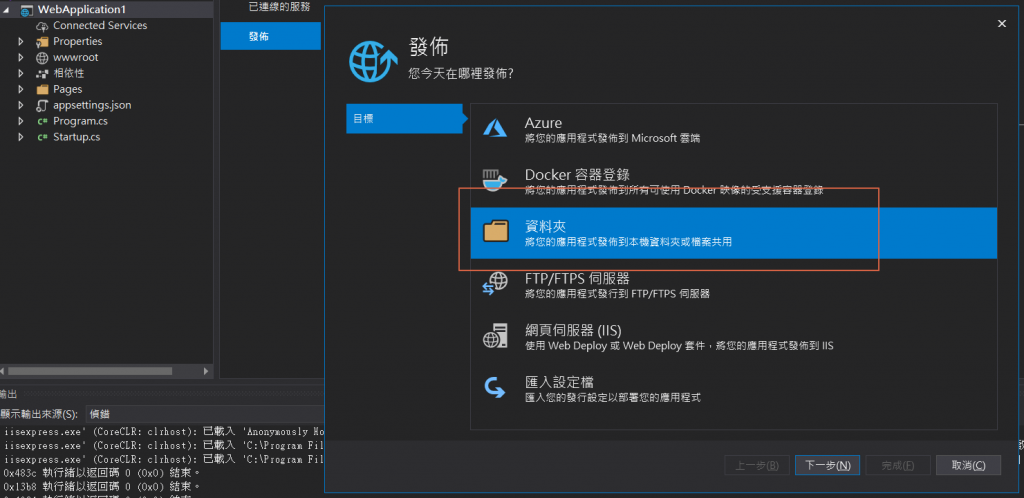Select the 發佈 tab in the left panel
The image size is (1024, 498).
pyautogui.click(x=271, y=36)
